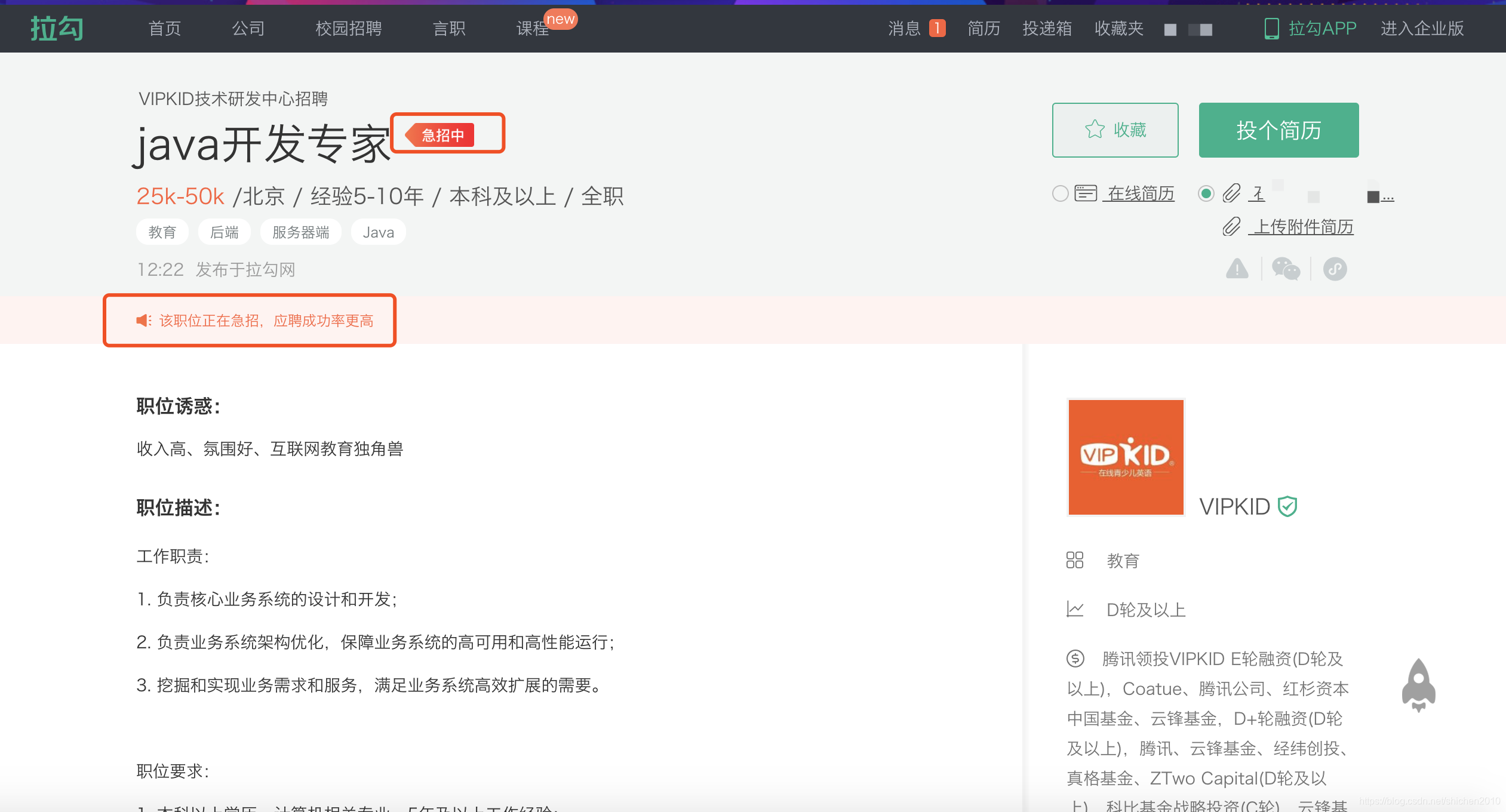Click the 12:22 发布于拉勾网 text

[x=216, y=269]
